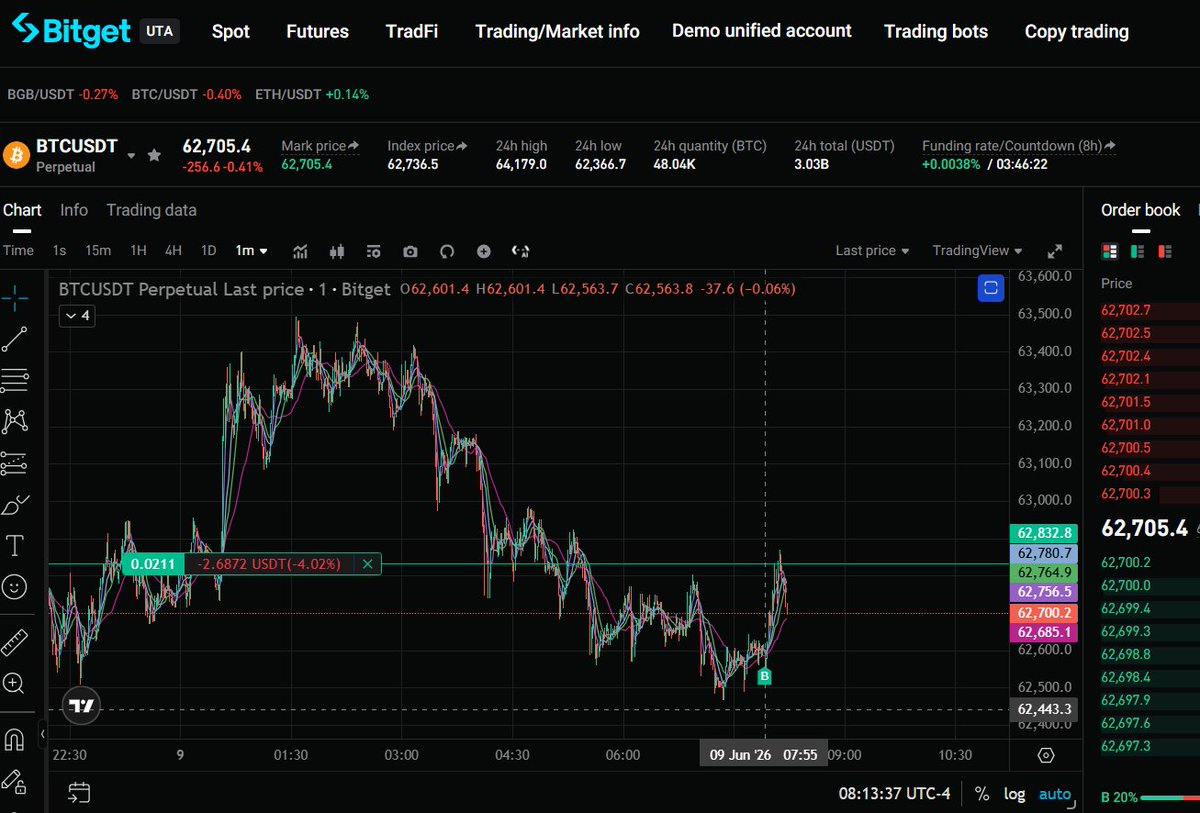Select the trend line drawing tool
The width and height of the screenshot is (1200, 813).
click(15, 338)
